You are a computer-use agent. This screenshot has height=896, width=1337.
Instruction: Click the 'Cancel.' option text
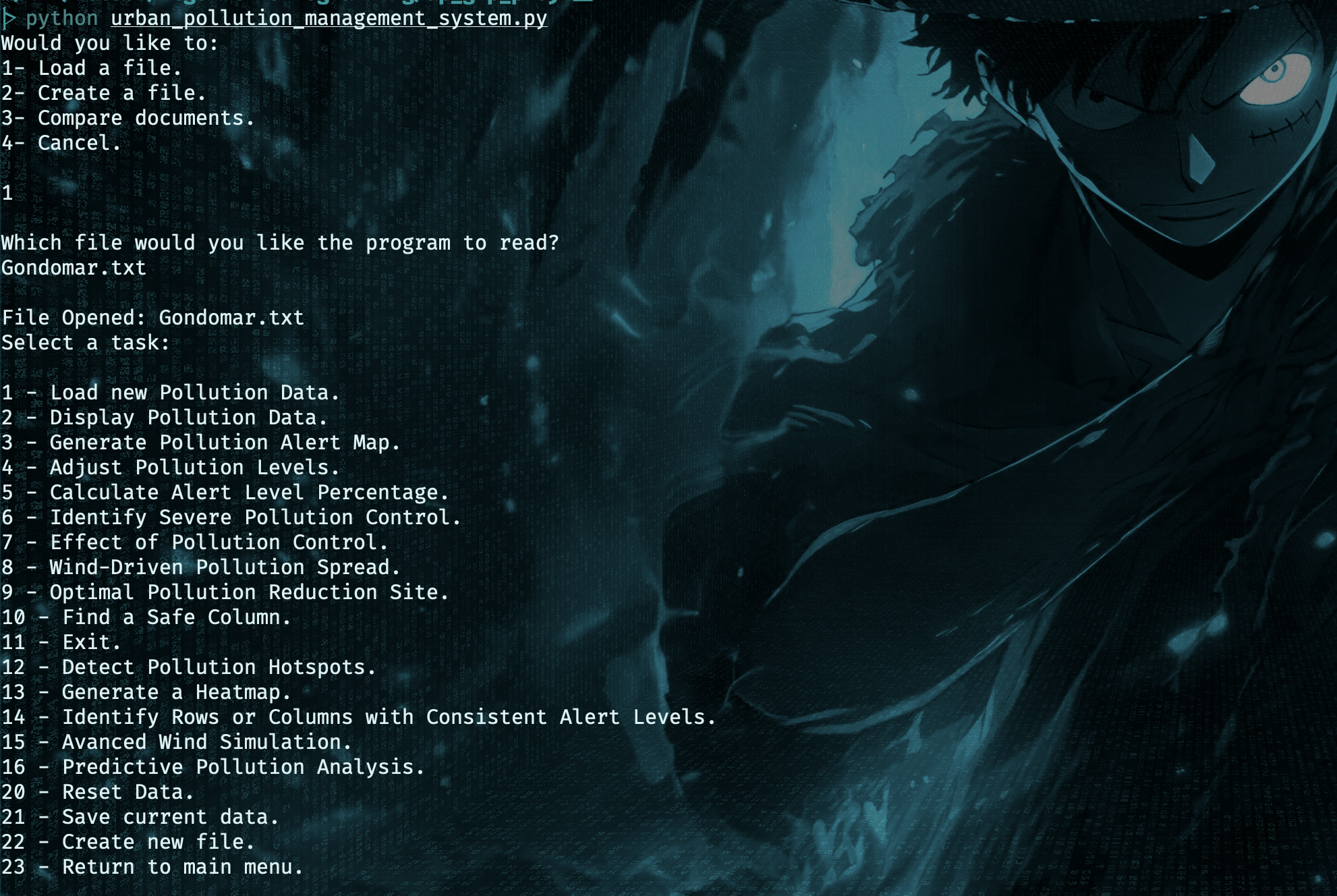click(80, 143)
